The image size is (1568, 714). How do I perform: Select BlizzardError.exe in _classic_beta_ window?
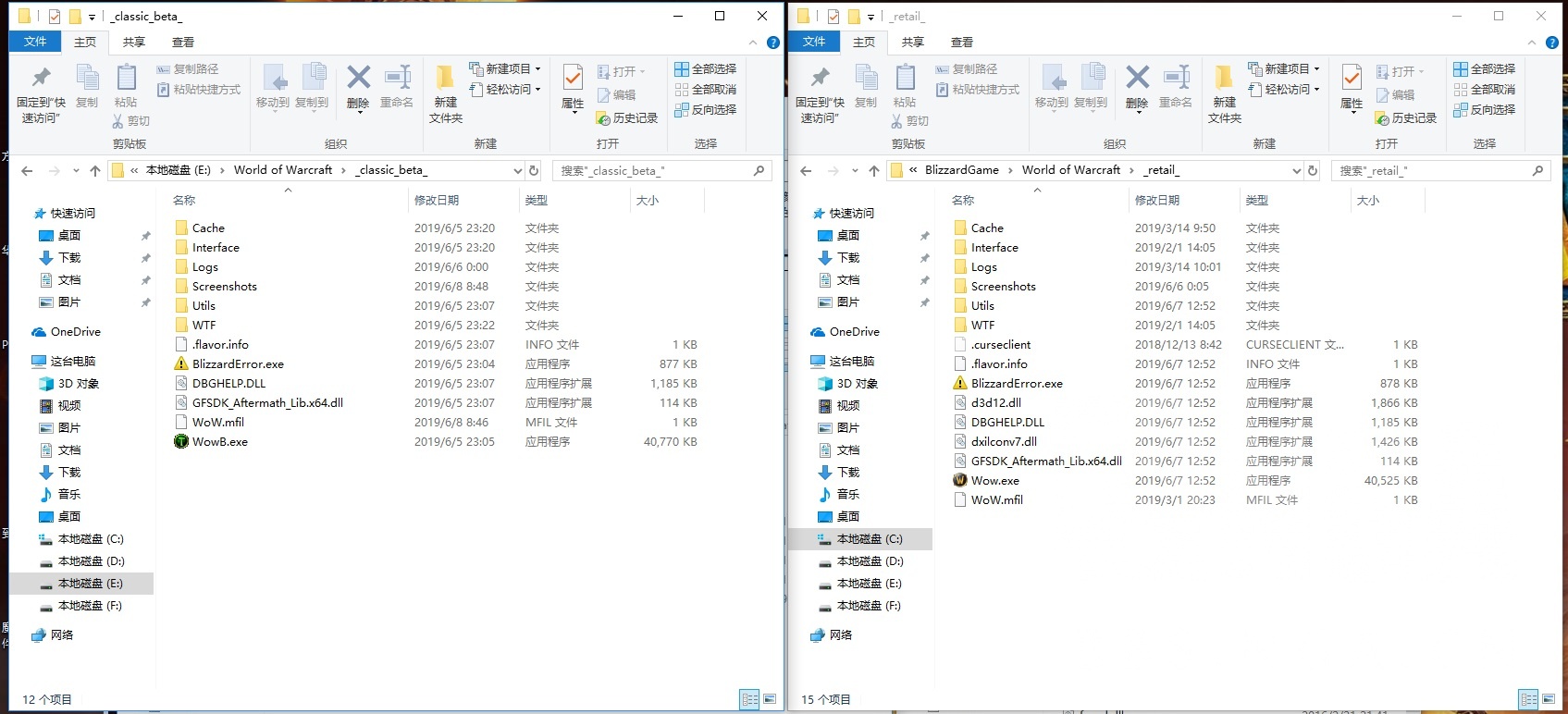coord(238,364)
